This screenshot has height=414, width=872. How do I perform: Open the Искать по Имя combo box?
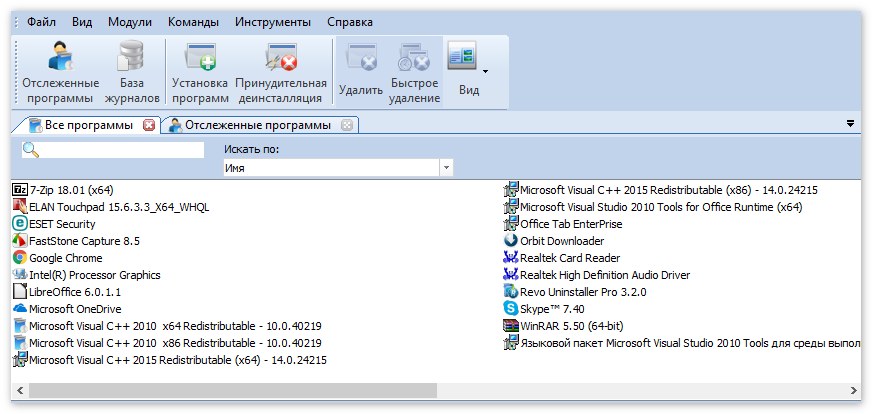tap(338, 167)
